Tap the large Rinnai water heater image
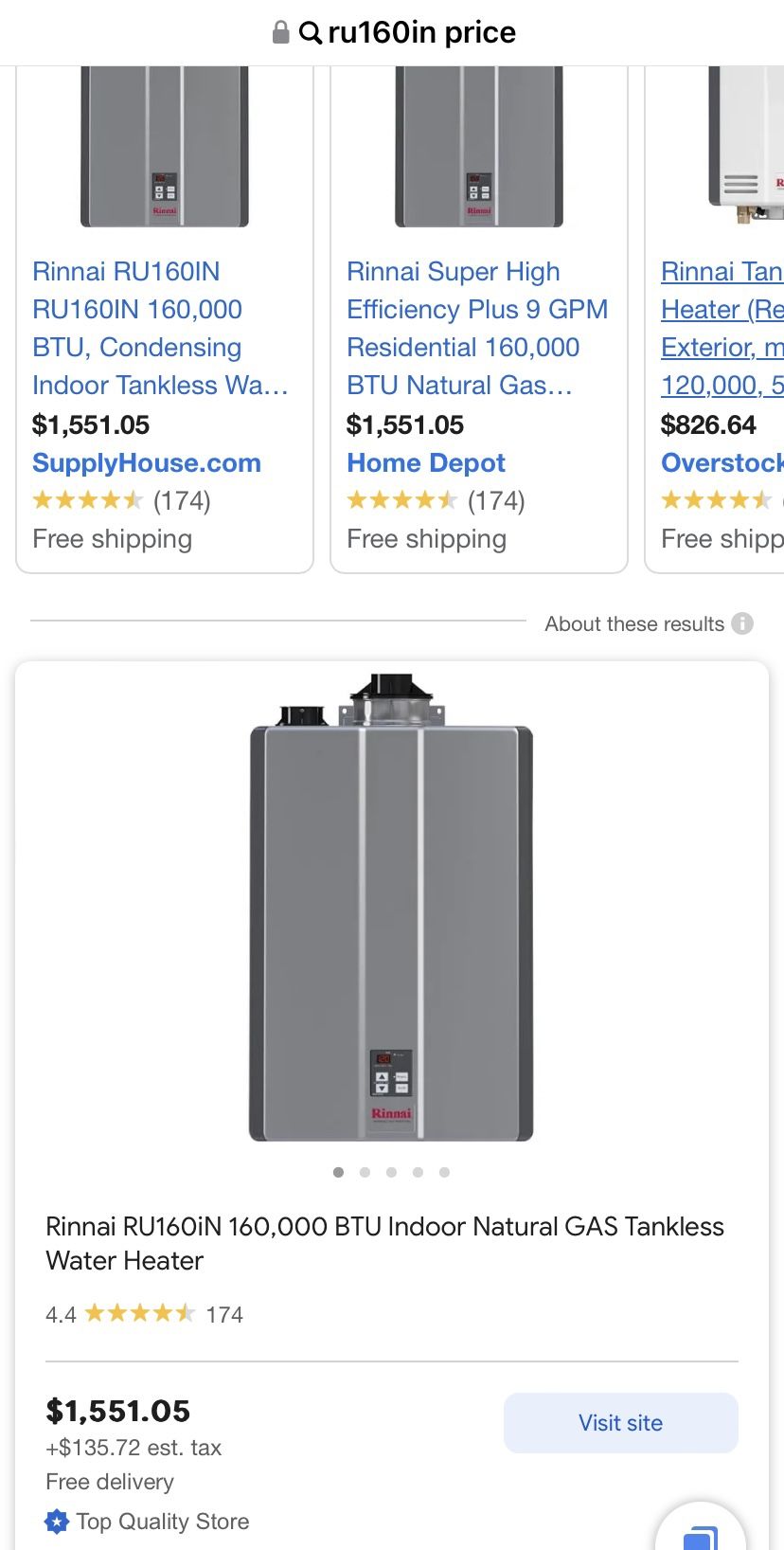Screen dimensions: 784x1550 click(391, 910)
